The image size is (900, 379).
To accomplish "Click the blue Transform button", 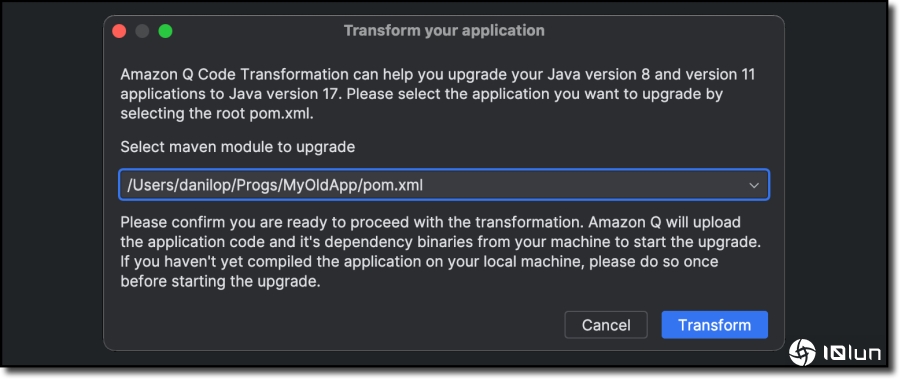I will 715,325.
